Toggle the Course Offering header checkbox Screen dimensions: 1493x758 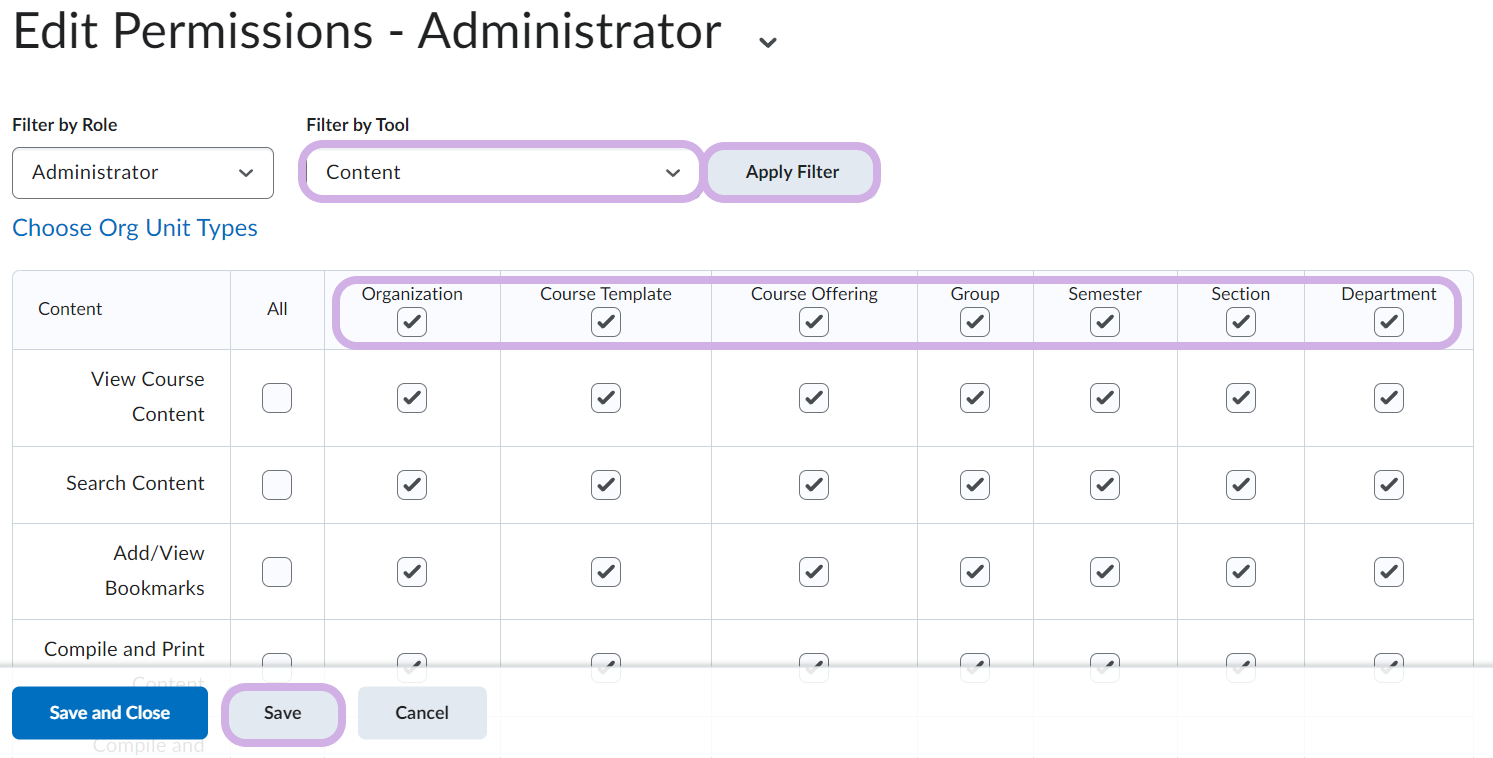(814, 322)
